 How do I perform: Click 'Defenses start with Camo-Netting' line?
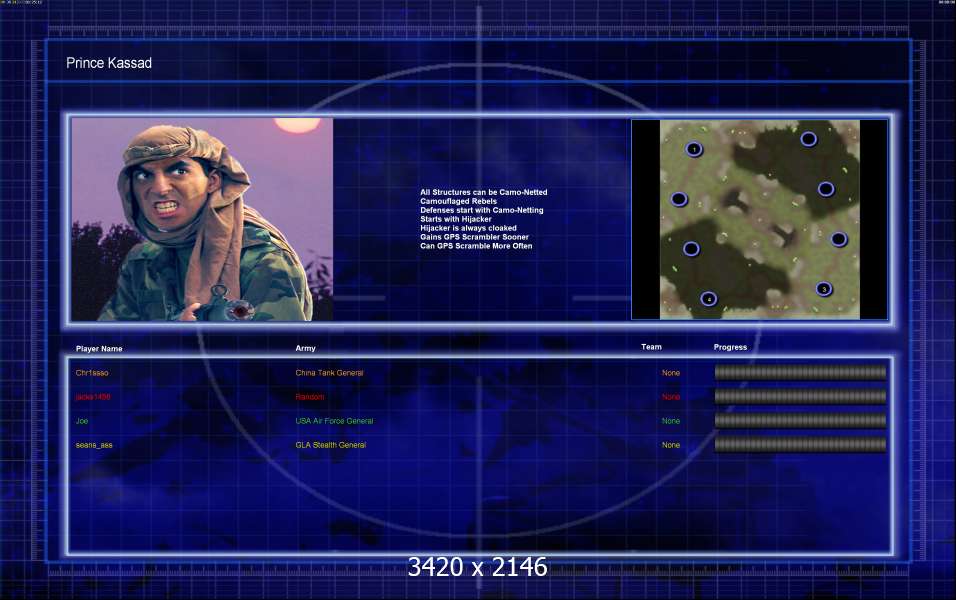pos(482,210)
